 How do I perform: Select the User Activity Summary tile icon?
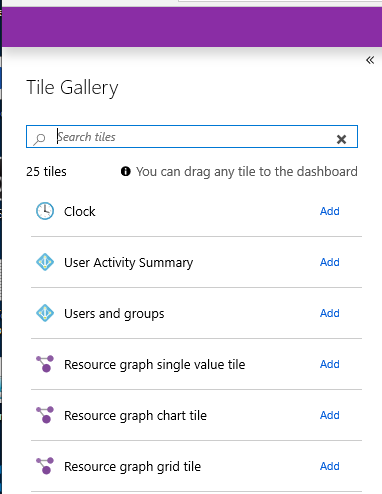click(45, 262)
